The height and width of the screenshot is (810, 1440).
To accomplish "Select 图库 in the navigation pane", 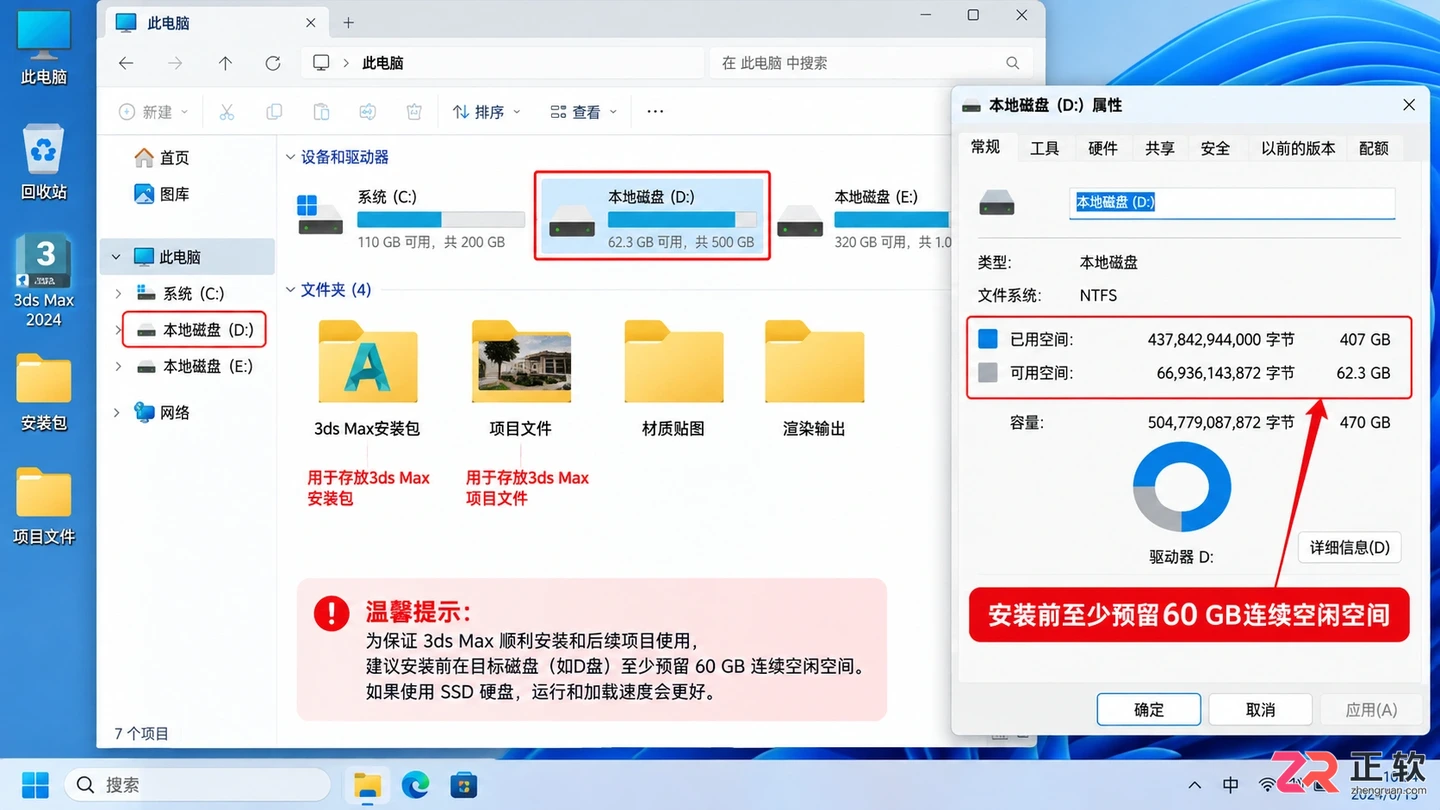I will 162,194.
